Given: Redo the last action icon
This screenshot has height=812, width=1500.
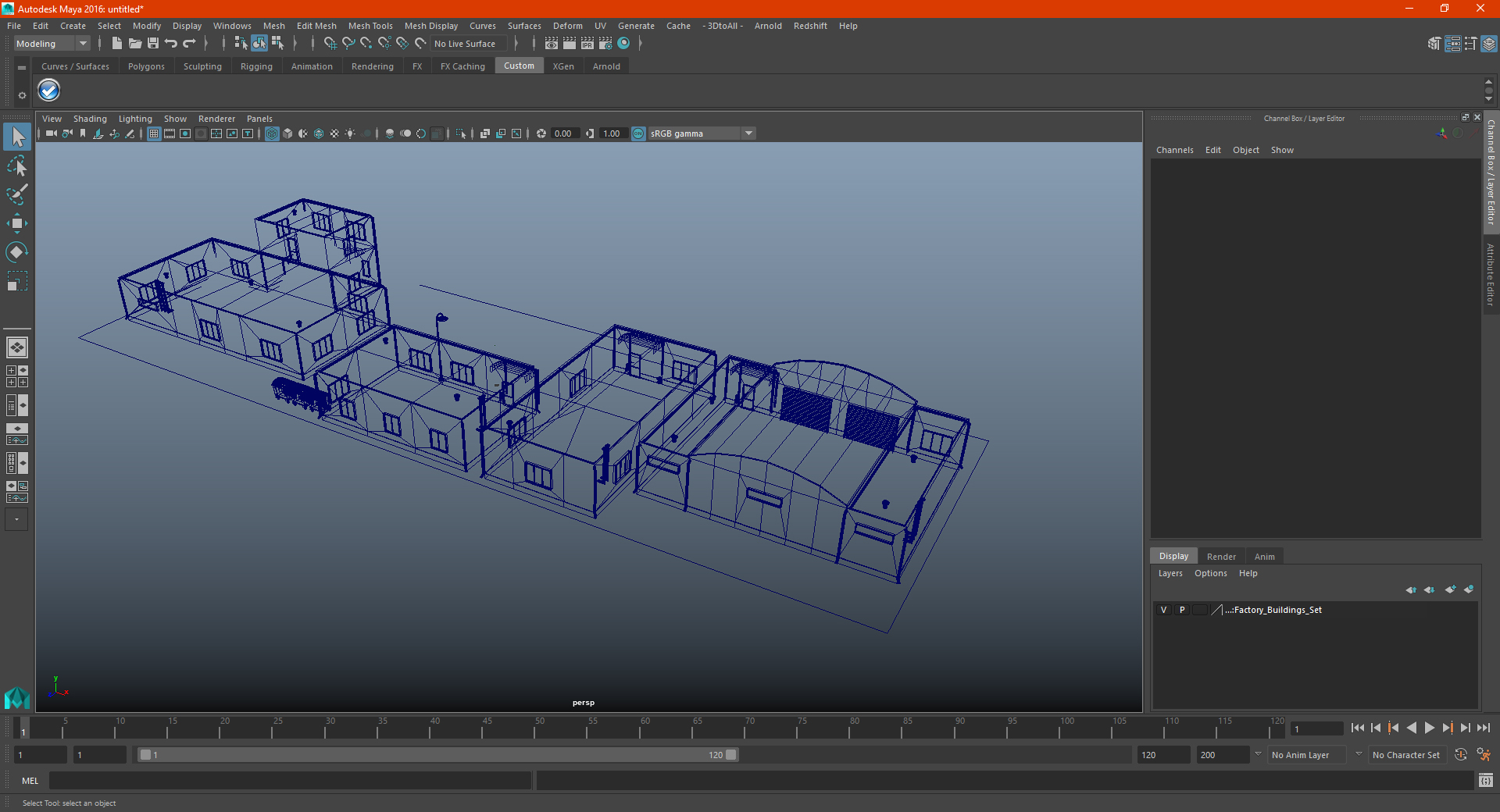Looking at the screenshot, I should tap(189, 44).
